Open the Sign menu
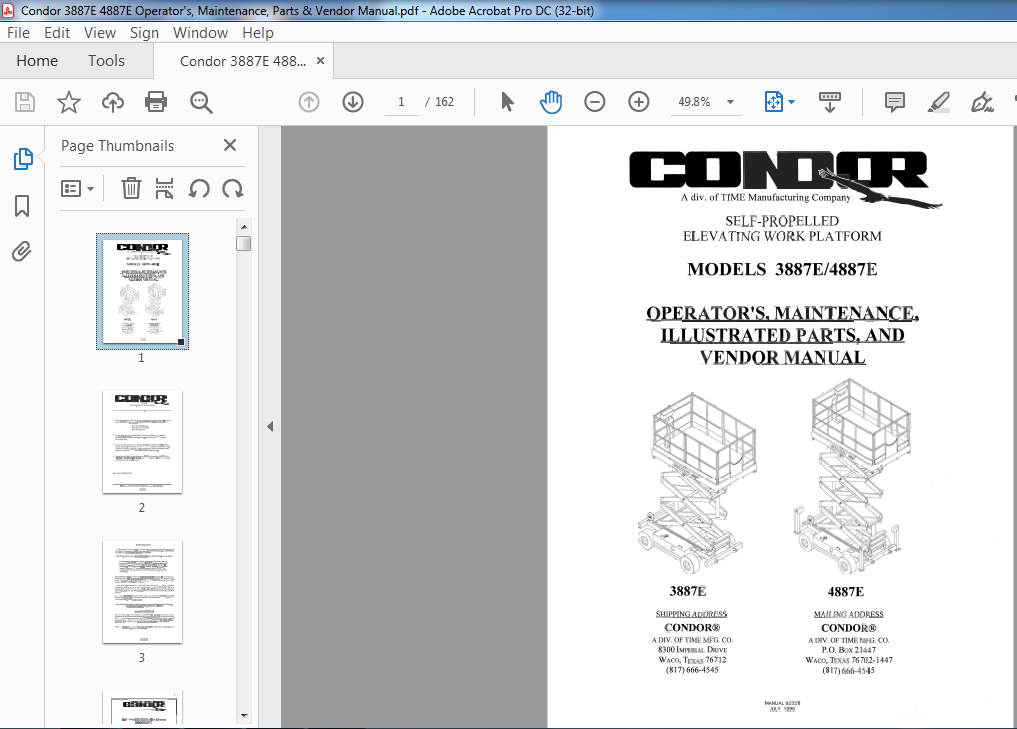Screen dimensions: 1017x729 tap(144, 32)
